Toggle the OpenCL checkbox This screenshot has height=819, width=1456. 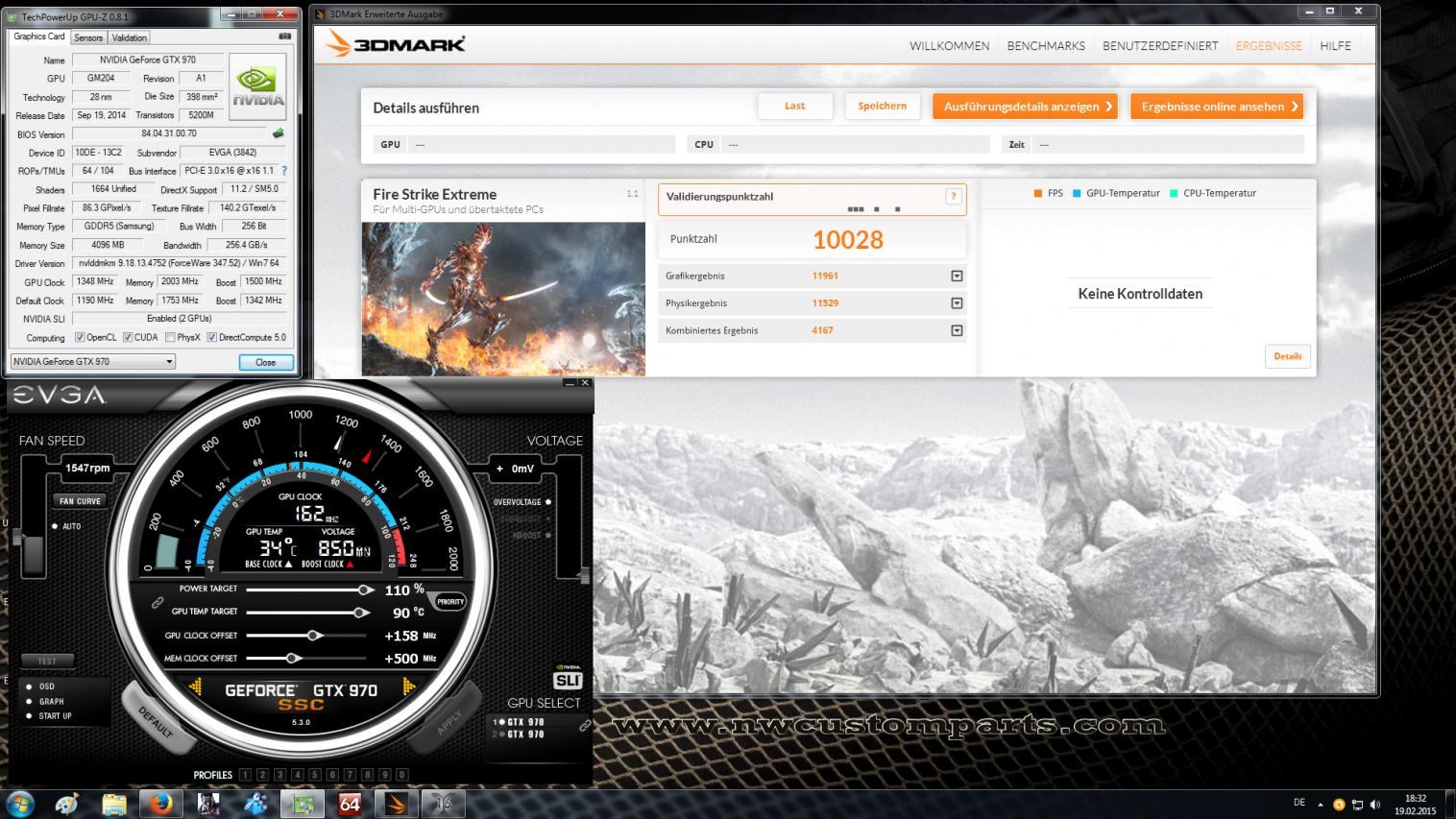tap(81, 338)
